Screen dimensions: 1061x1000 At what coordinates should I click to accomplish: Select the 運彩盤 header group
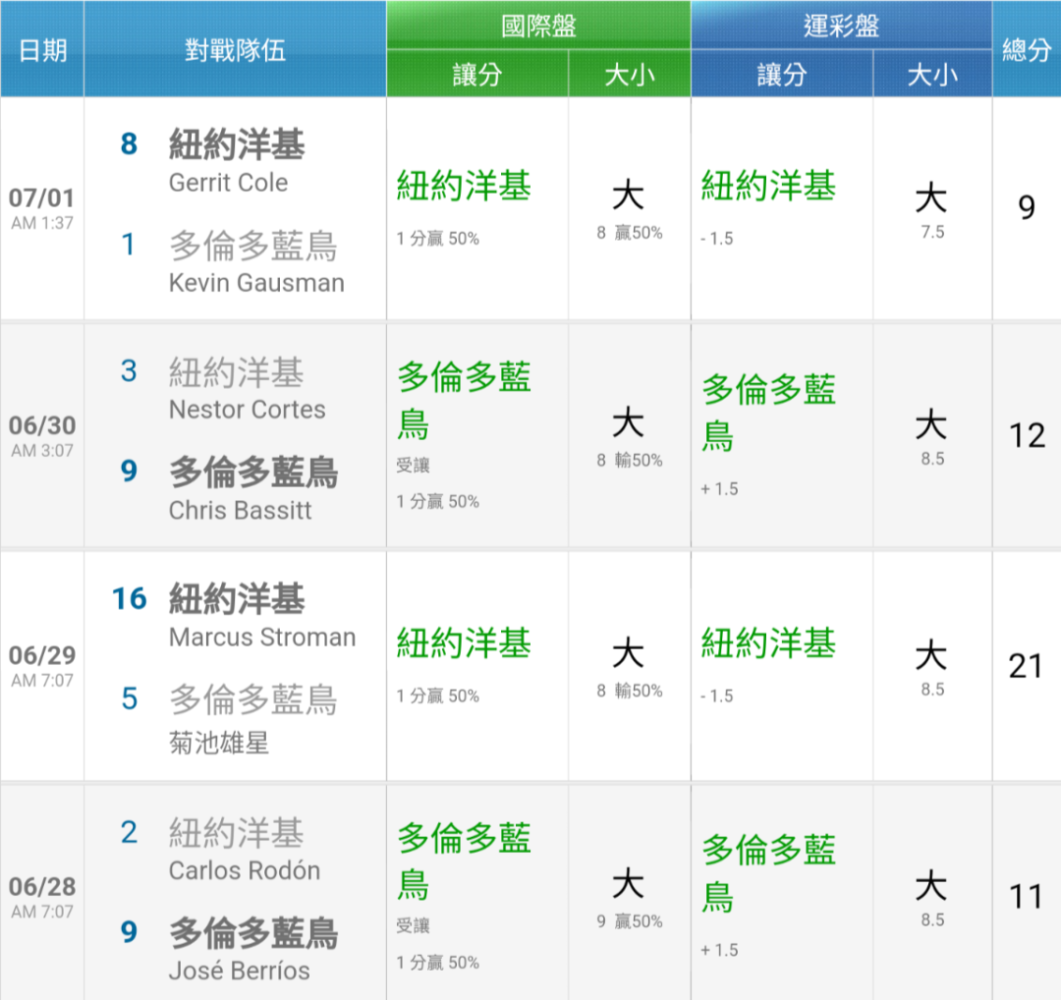coord(841,26)
